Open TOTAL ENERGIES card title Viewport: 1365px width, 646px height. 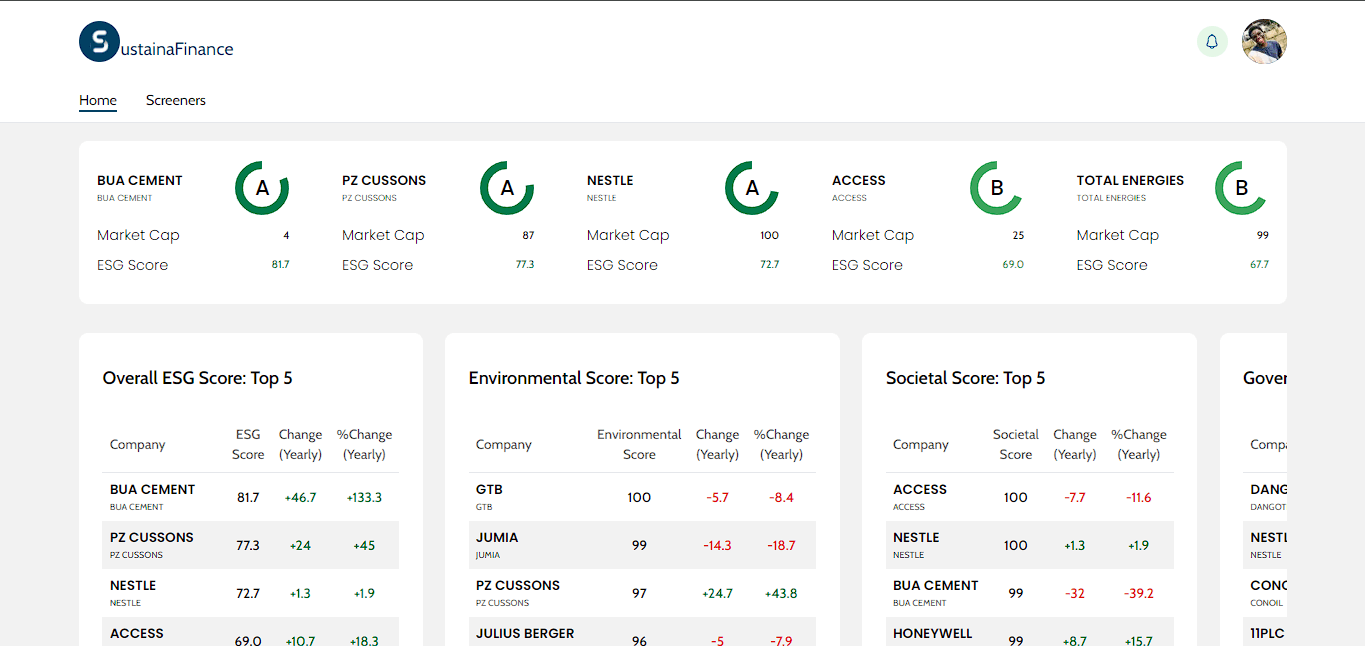point(1130,181)
